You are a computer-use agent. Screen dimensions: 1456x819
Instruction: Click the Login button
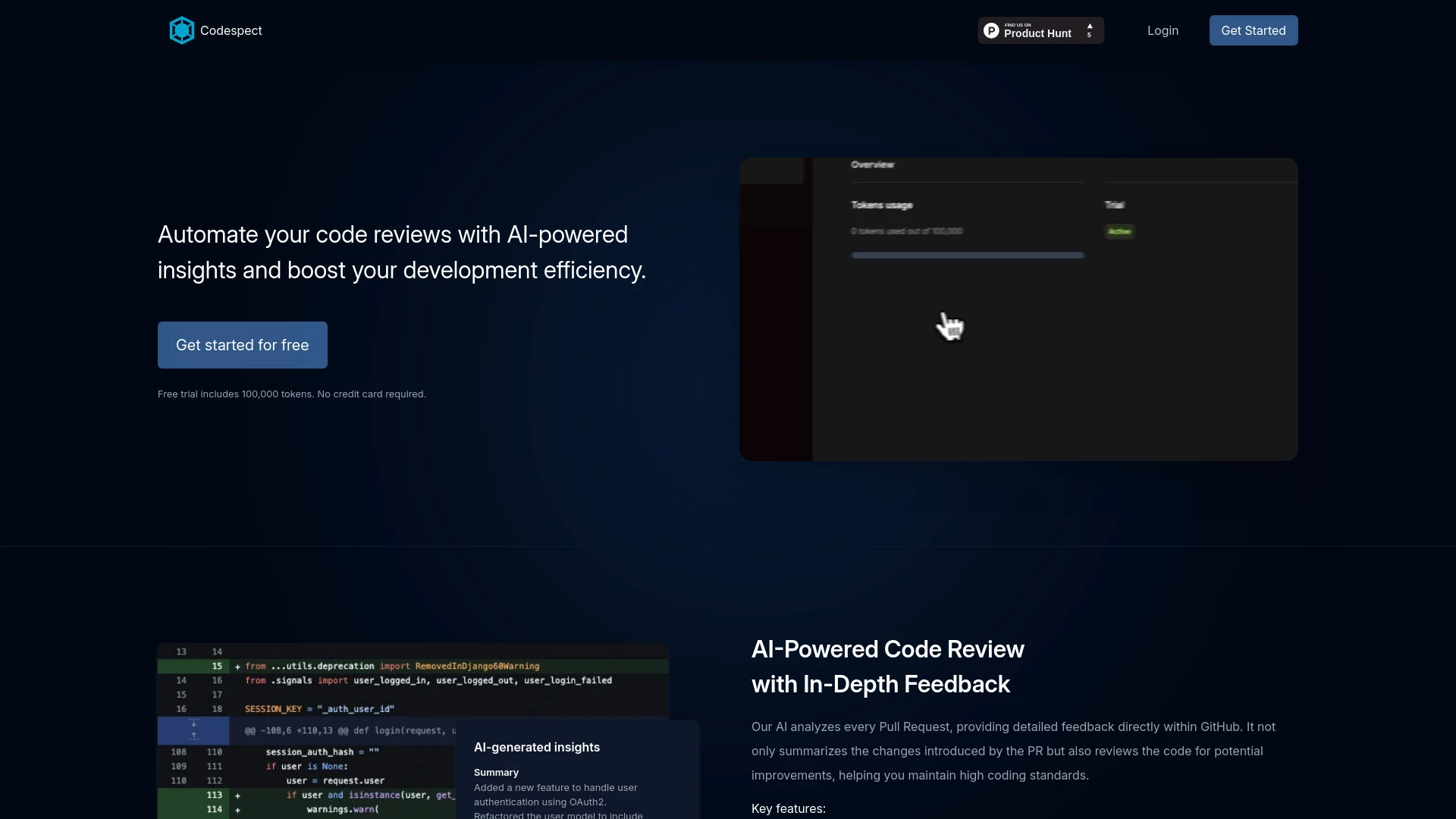[1162, 30]
